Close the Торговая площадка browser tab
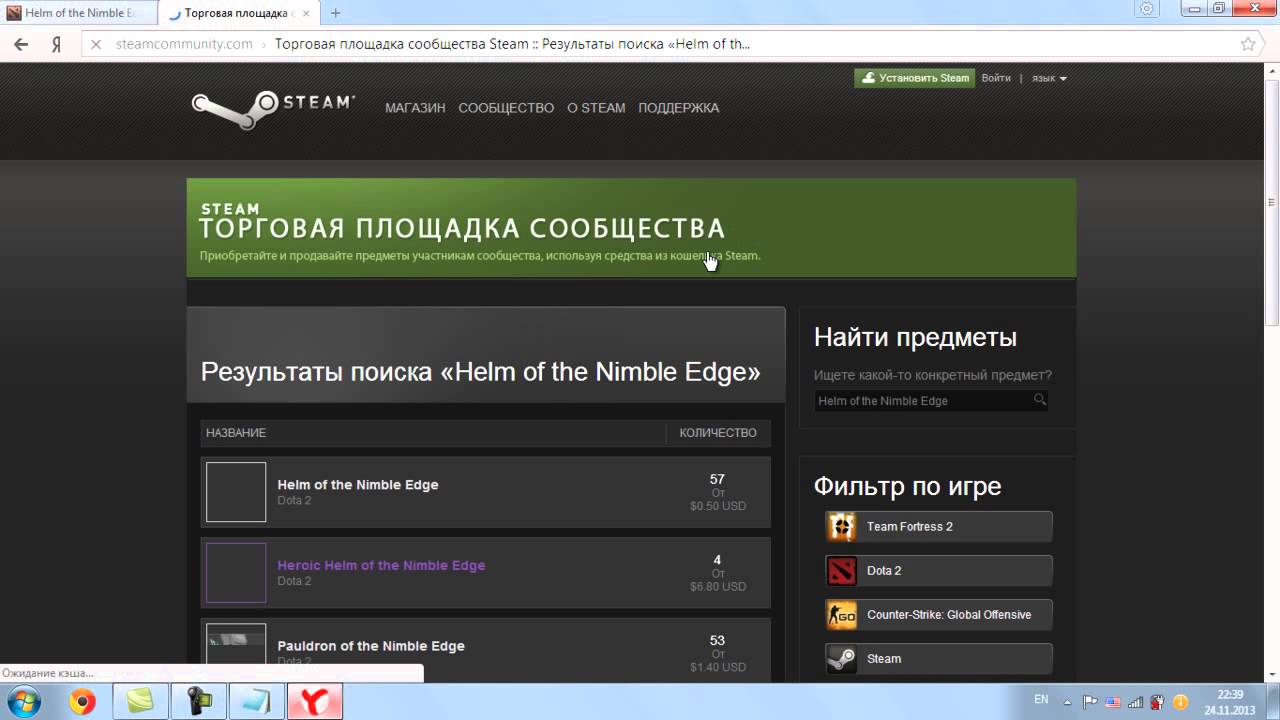Screen dimensions: 1280x720 click(x=306, y=13)
